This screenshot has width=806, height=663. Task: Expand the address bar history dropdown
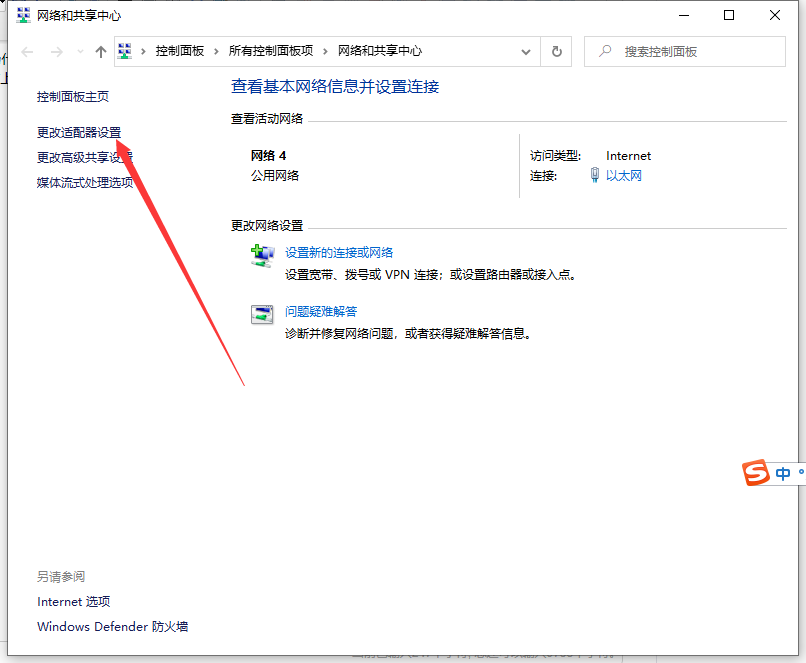[526, 52]
